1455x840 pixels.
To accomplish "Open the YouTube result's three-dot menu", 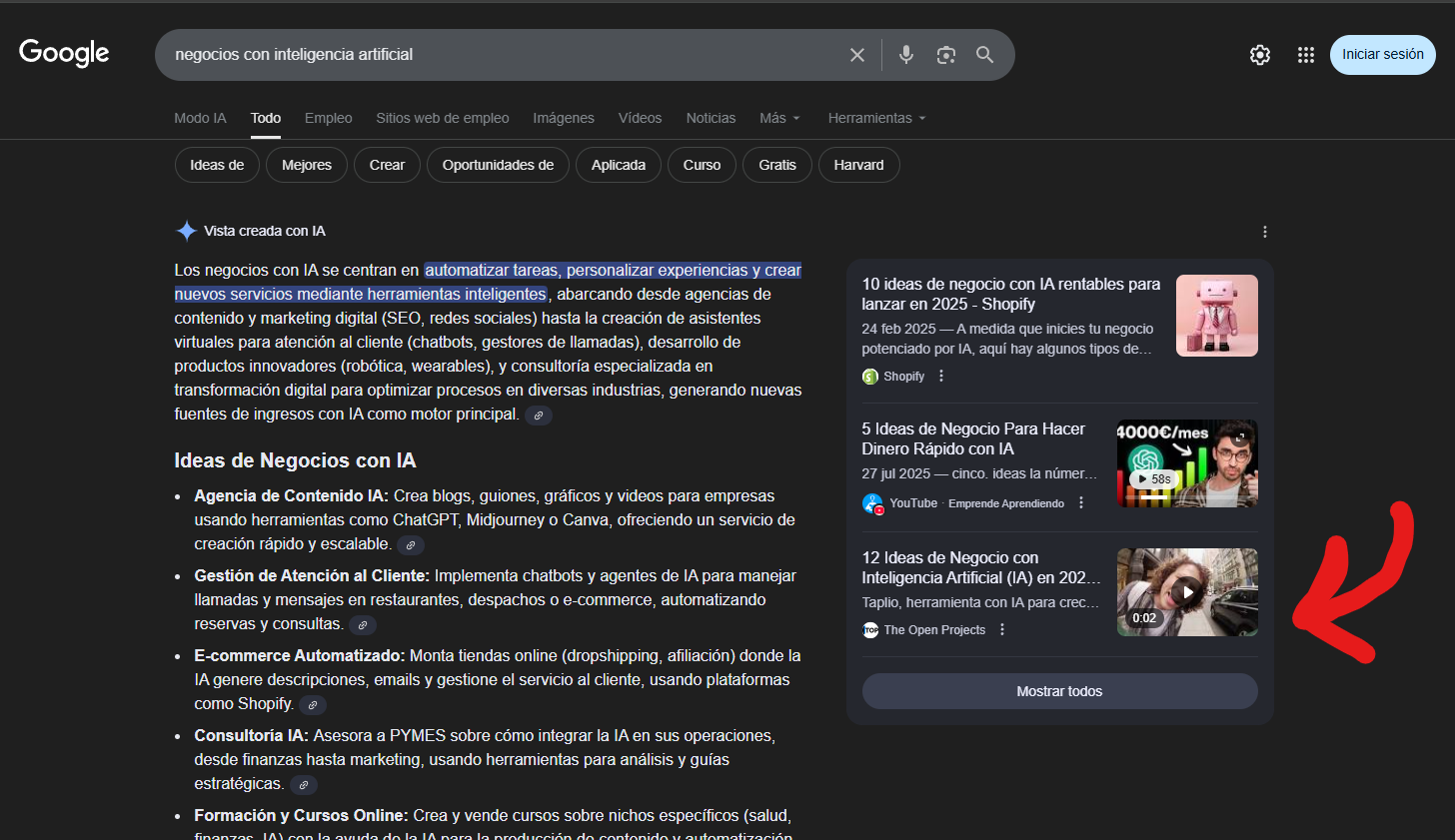I will pos(1081,503).
